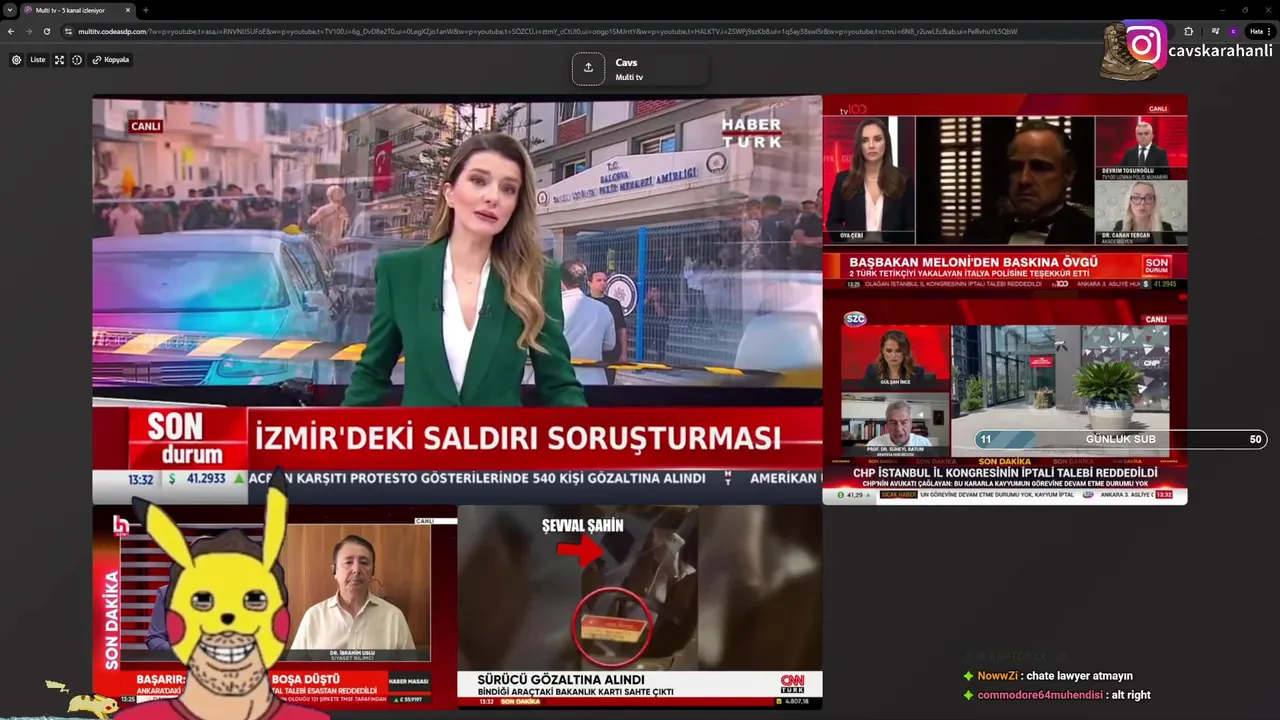Click the commodore64muhendisi chat username
Viewport: 1280px width, 720px height.
click(1040, 695)
